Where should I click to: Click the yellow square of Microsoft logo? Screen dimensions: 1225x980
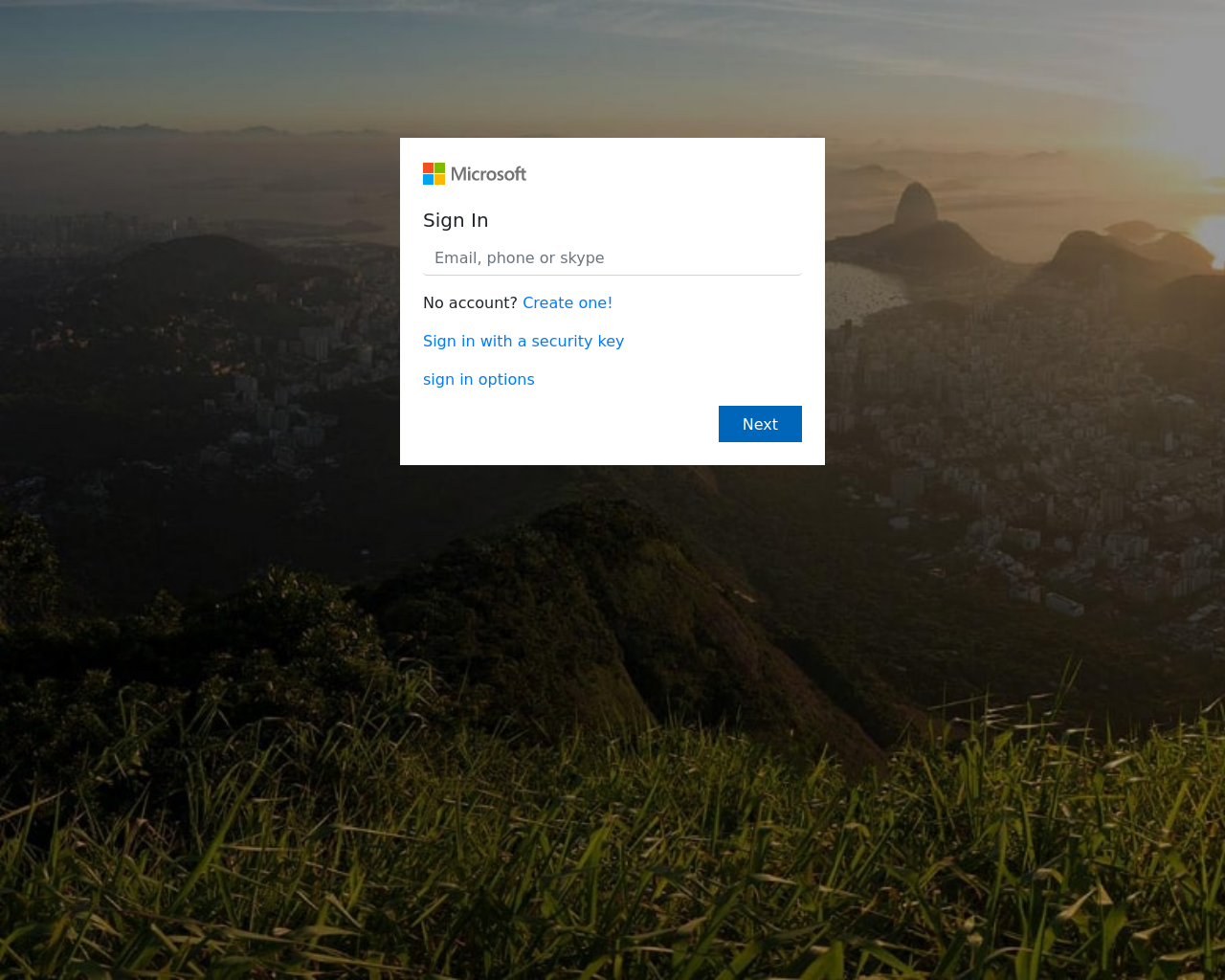coord(439,179)
